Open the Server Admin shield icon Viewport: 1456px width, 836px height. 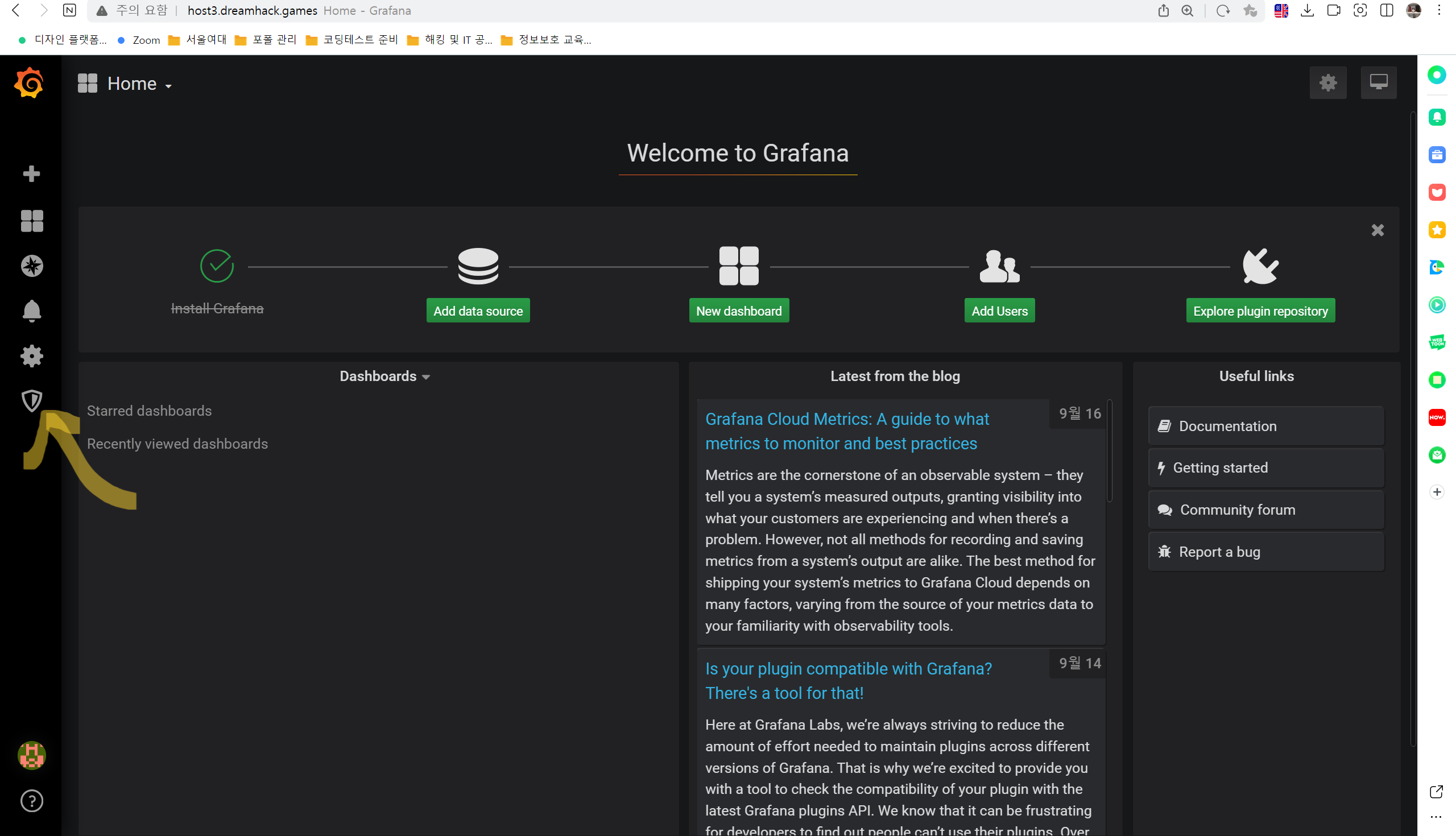[32, 401]
